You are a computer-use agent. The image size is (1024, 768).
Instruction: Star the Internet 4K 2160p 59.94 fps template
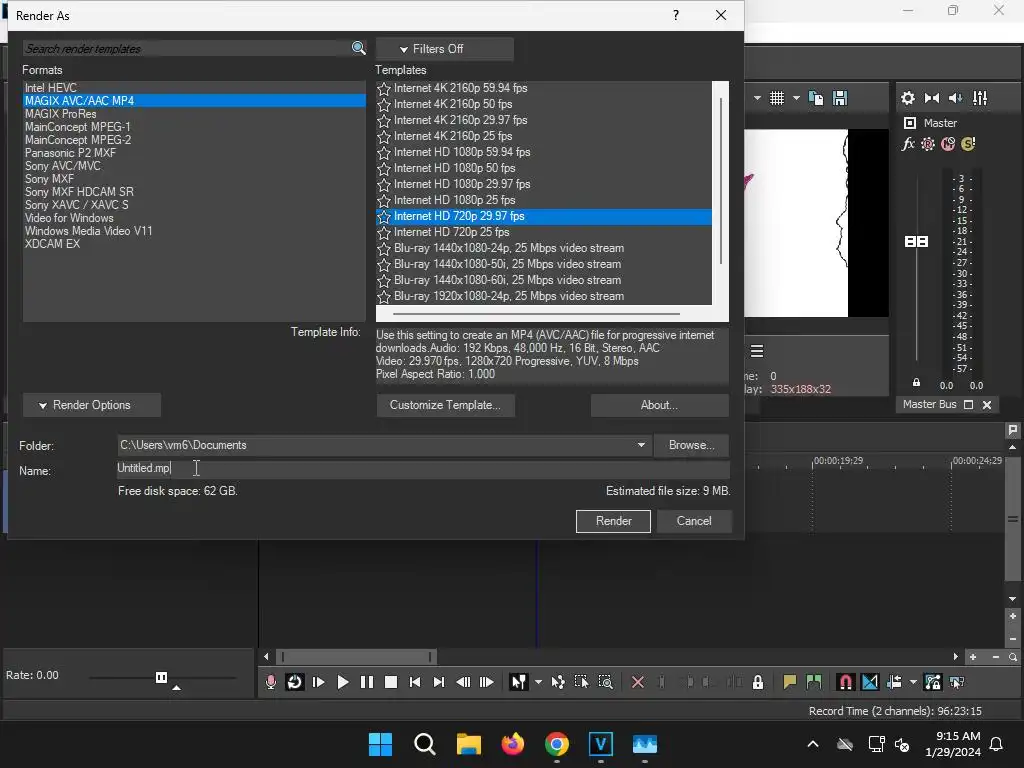(384, 88)
